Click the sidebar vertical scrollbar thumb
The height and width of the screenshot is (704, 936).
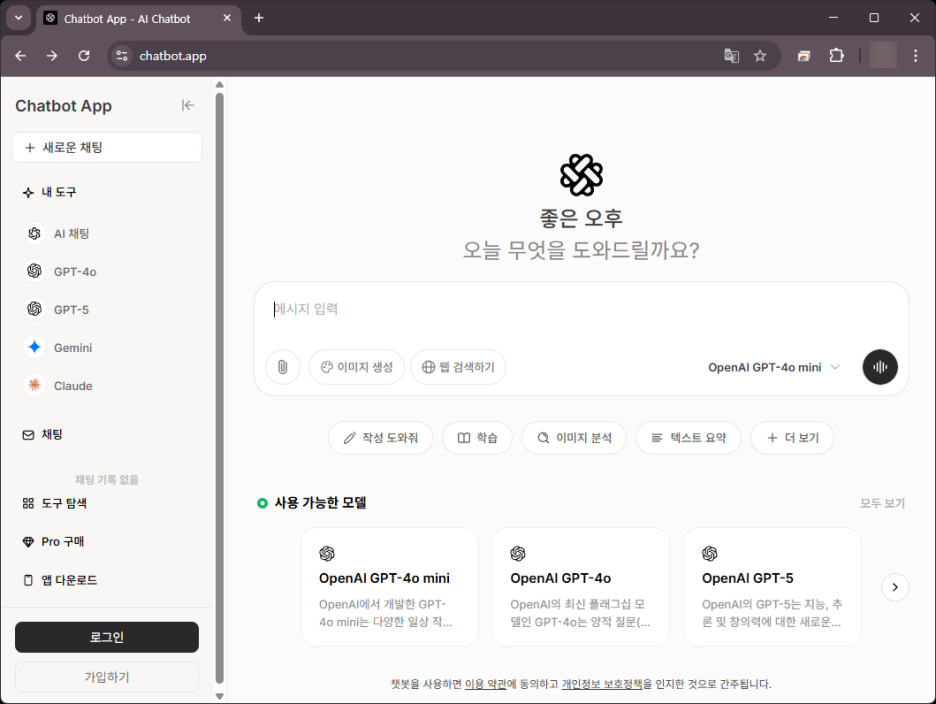tap(220, 388)
